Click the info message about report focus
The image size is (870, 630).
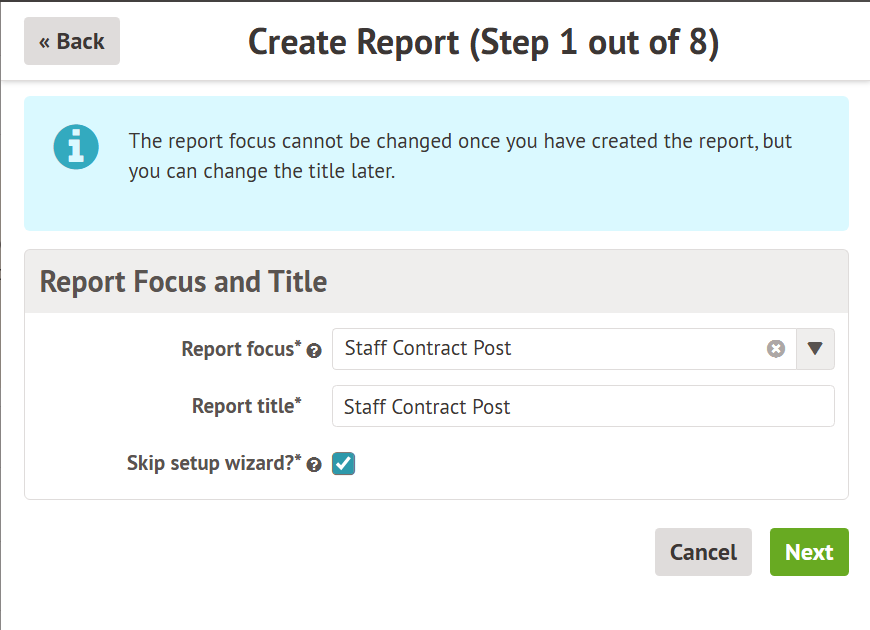pos(460,141)
